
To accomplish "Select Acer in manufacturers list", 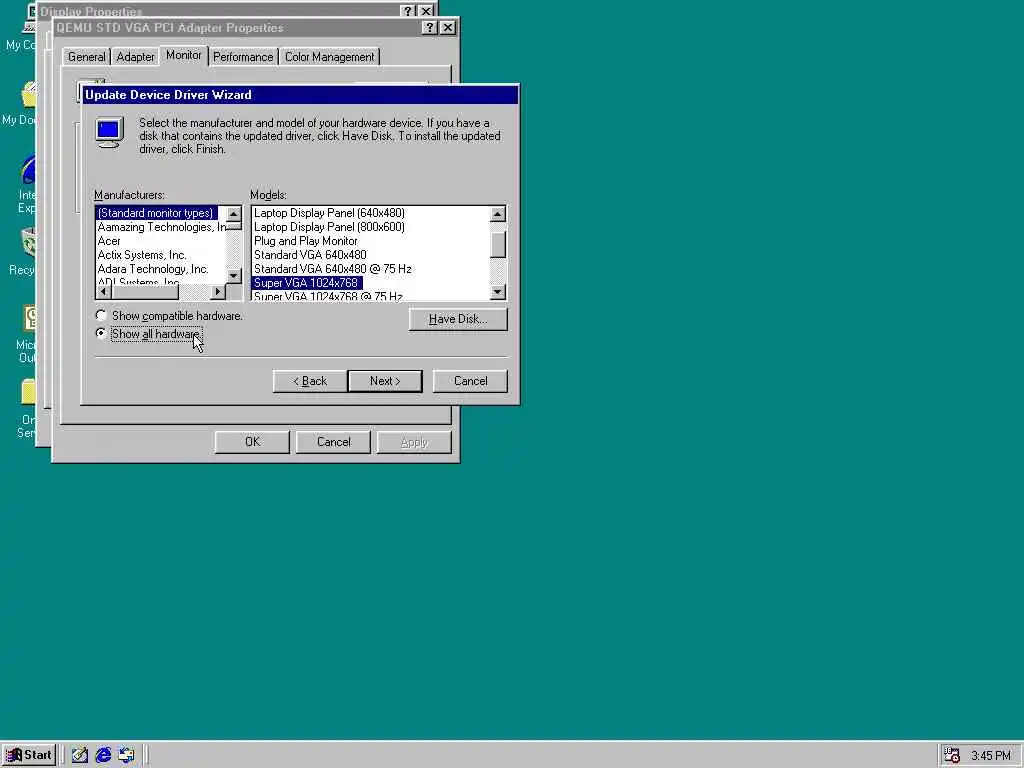I will (109, 241).
